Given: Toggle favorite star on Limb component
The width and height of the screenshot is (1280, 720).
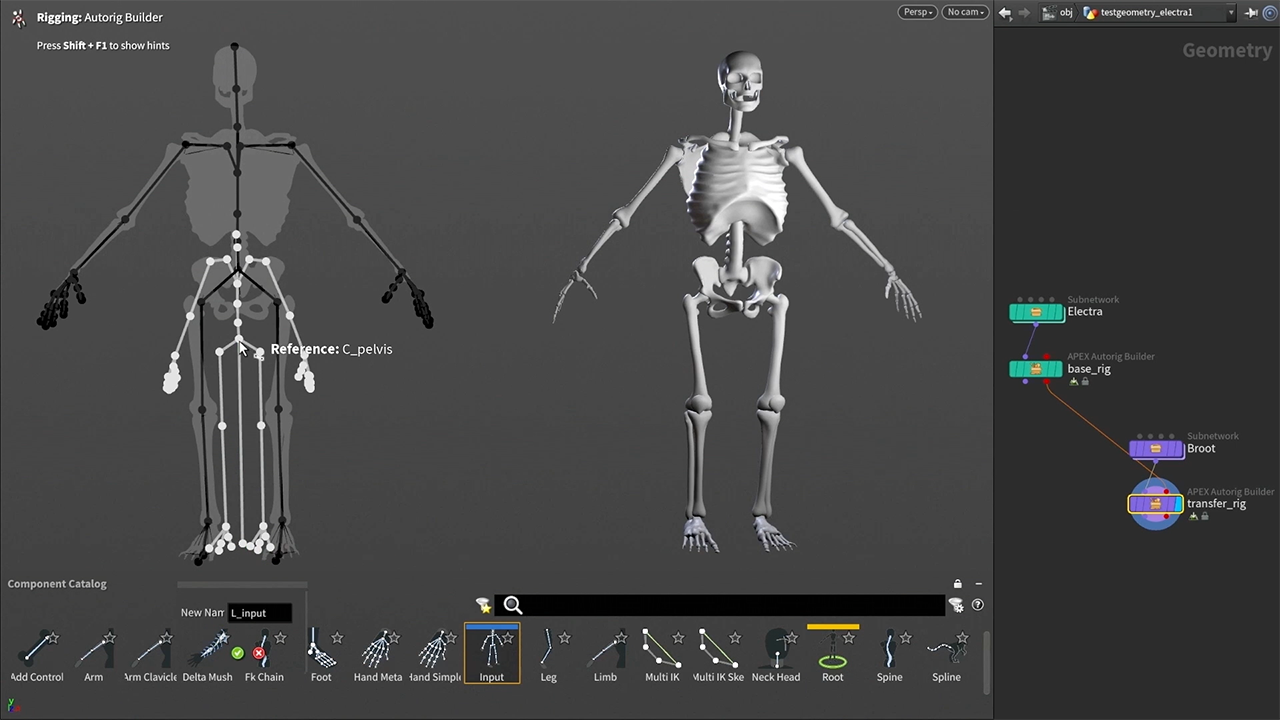Looking at the screenshot, I should point(621,638).
